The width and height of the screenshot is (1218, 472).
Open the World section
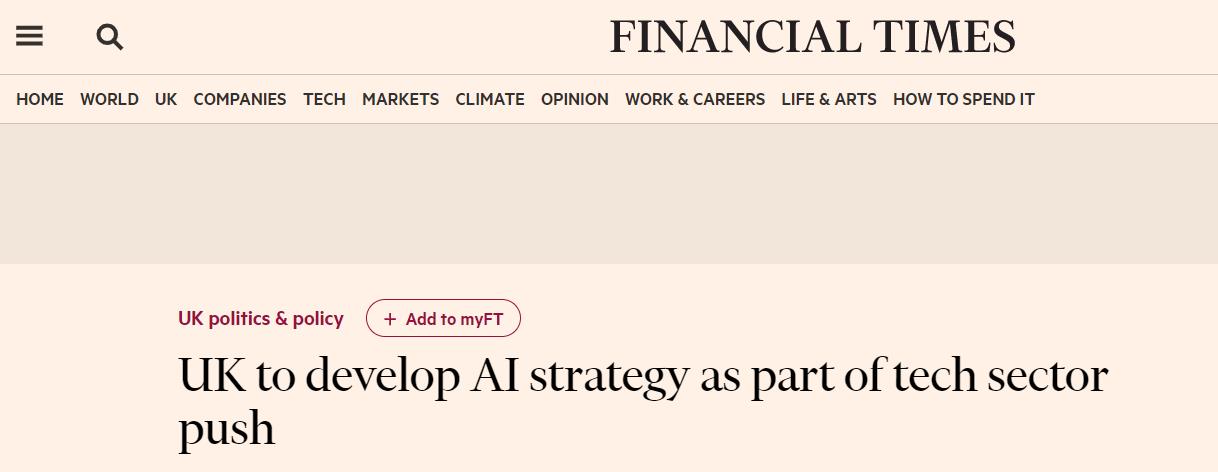tap(109, 99)
